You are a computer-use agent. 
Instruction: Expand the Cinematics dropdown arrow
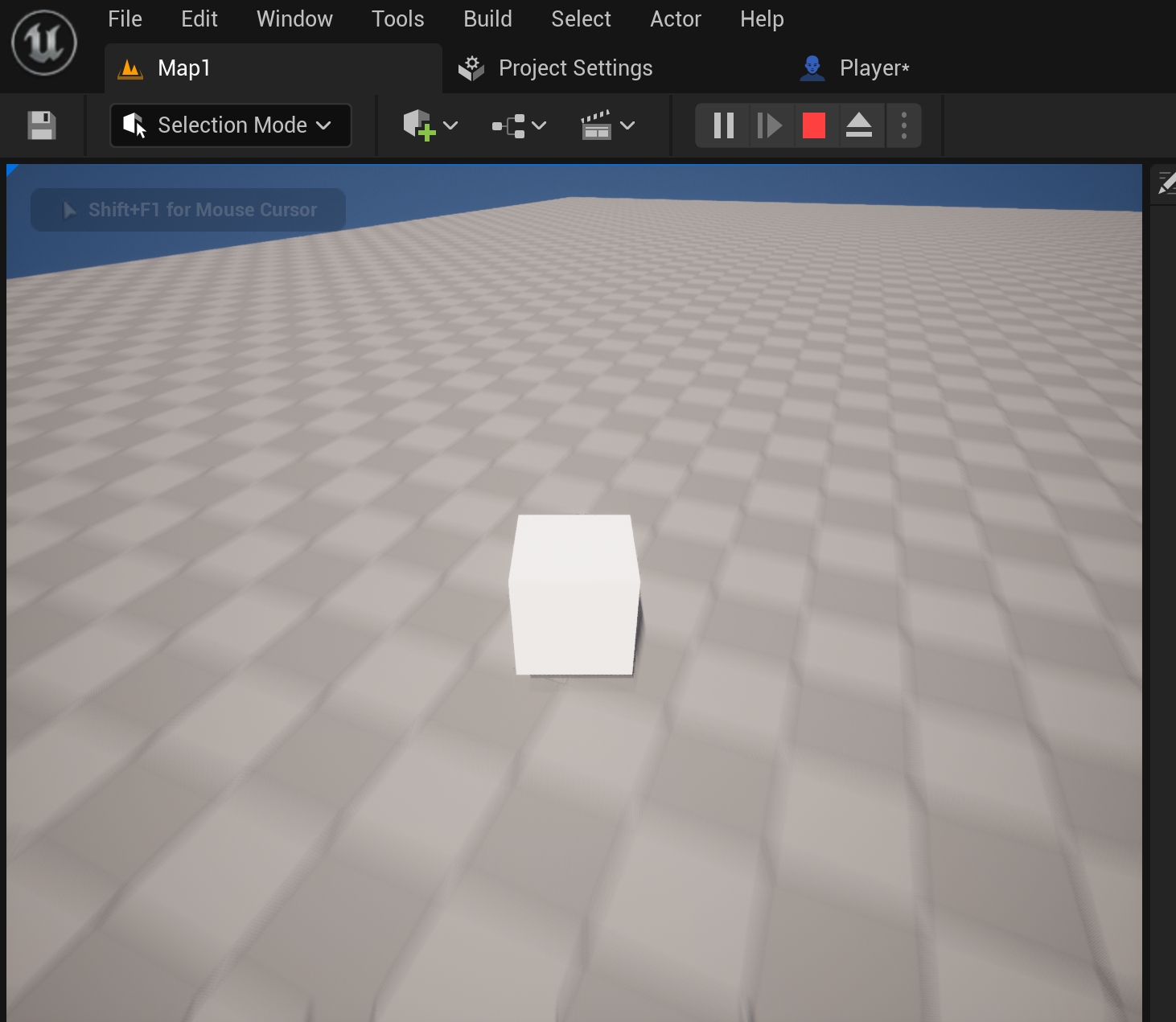tap(627, 125)
